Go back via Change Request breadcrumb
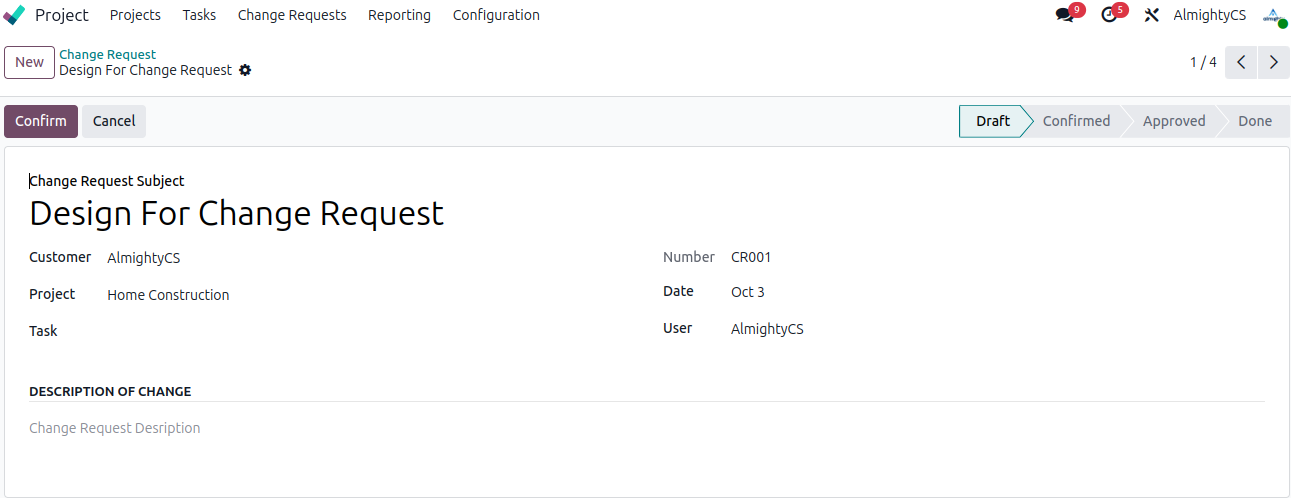This screenshot has height=498, width=1291. [108, 54]
